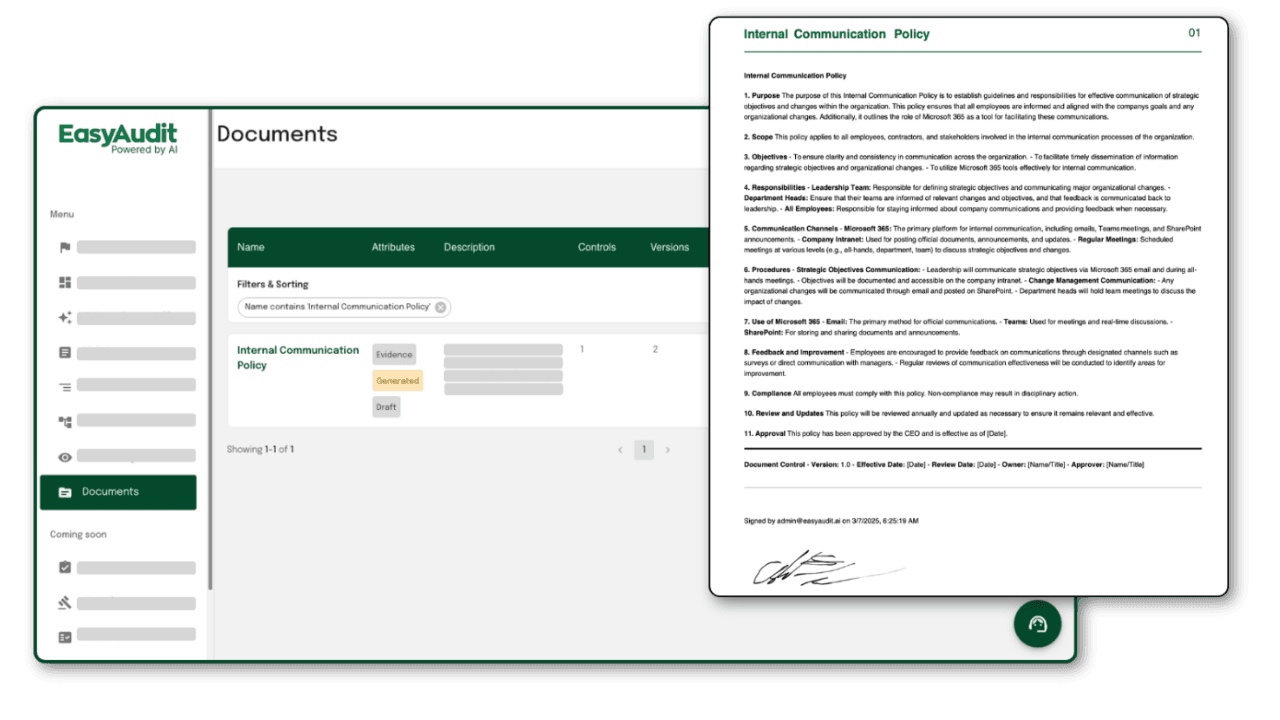Screen dimensions: 1280x720
Task: Toggle the Generated attribute tag
Action: click(397, 380)
